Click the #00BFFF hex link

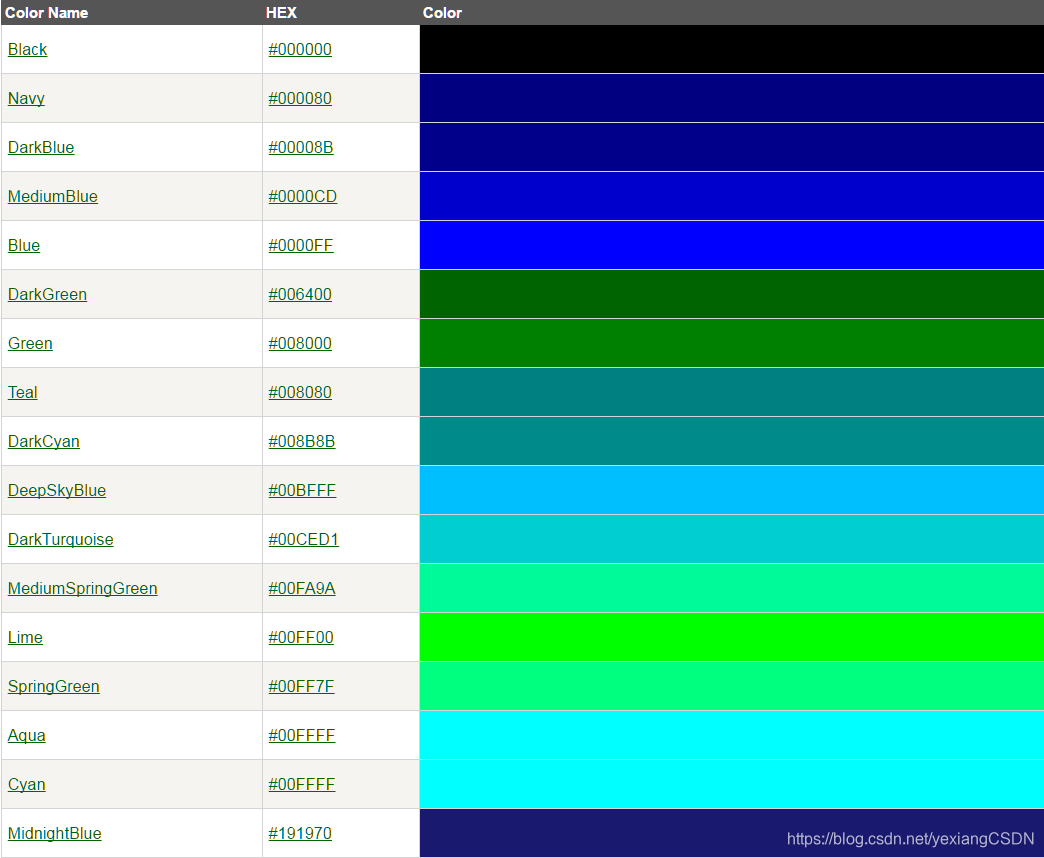coord(302,491)
